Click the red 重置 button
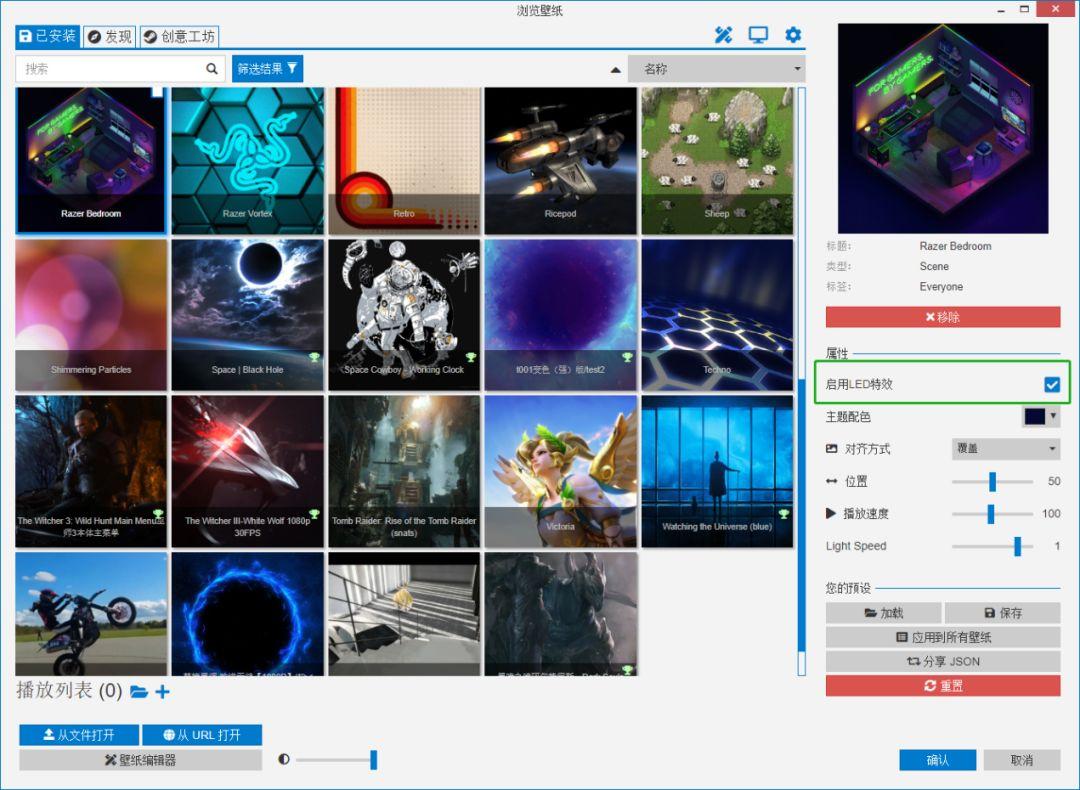Screen dimensions: 1080x790 coord(943,686)
